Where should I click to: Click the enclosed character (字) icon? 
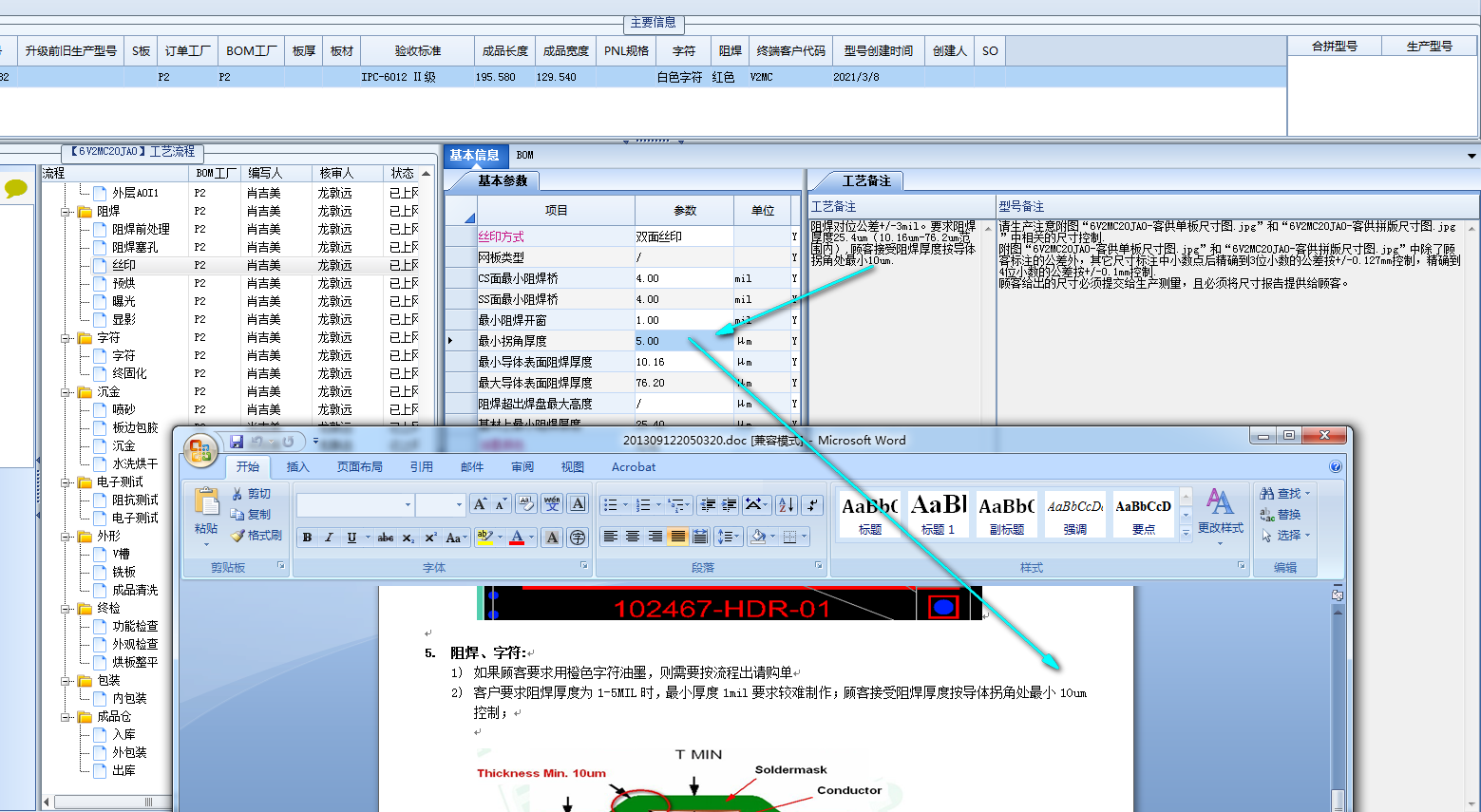coord(578,538)
